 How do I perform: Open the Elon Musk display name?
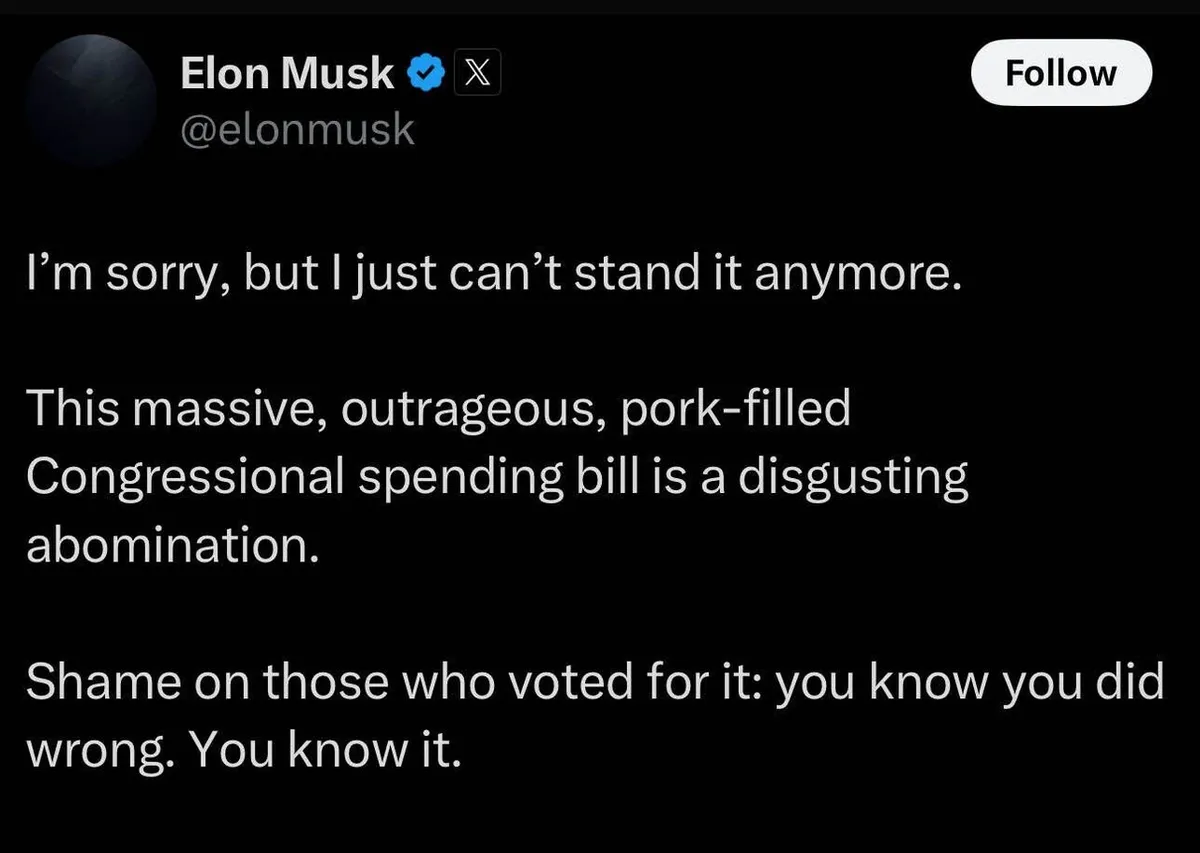[x=287, y=73]
